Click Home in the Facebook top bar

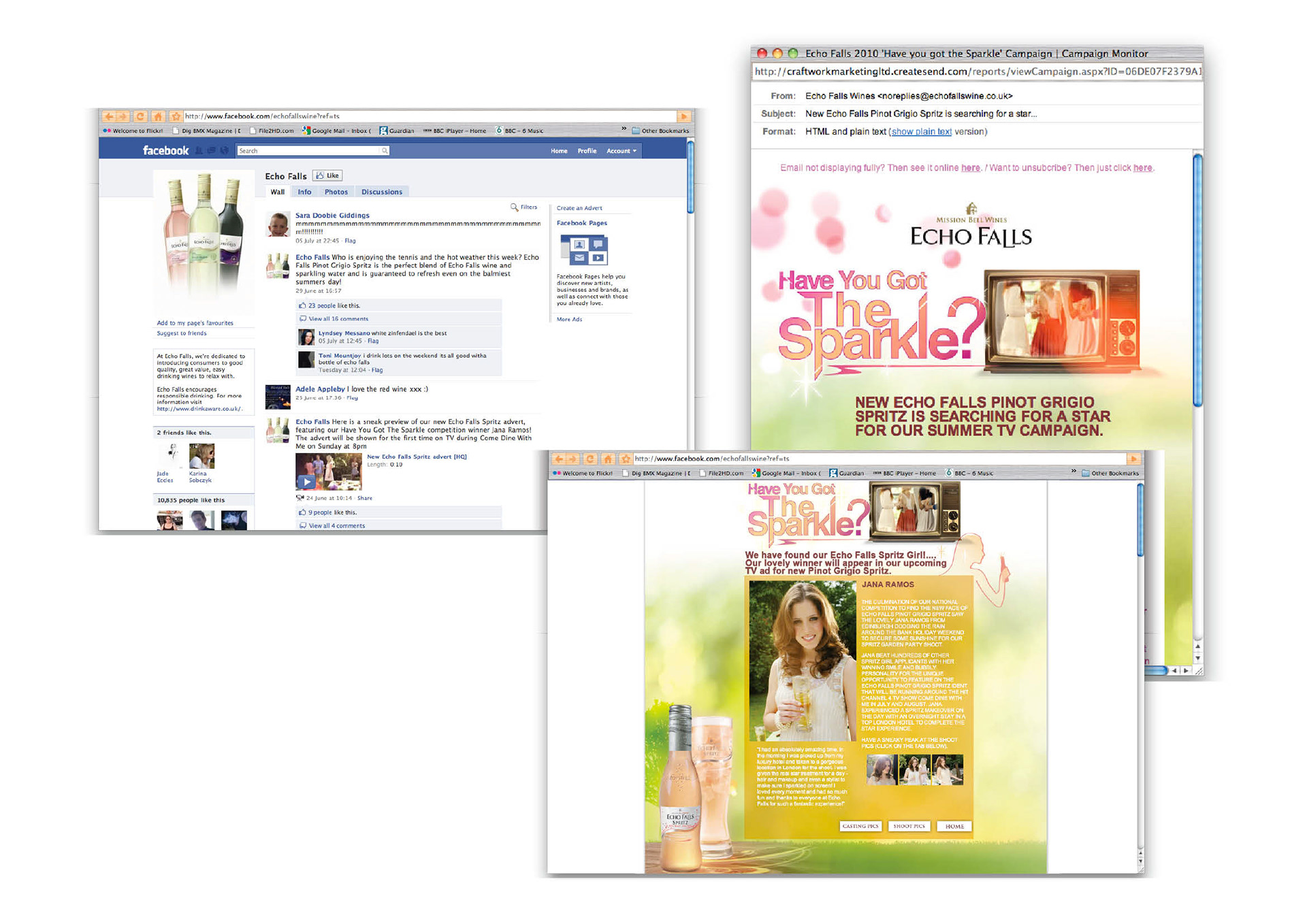click(559, 151)
